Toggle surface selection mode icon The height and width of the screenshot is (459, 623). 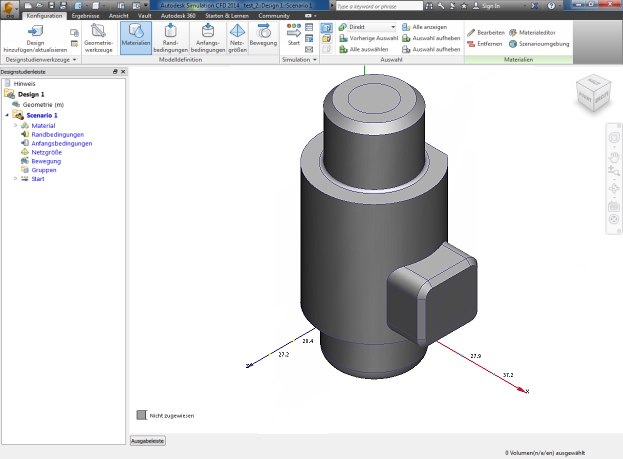tap(327, 39)
